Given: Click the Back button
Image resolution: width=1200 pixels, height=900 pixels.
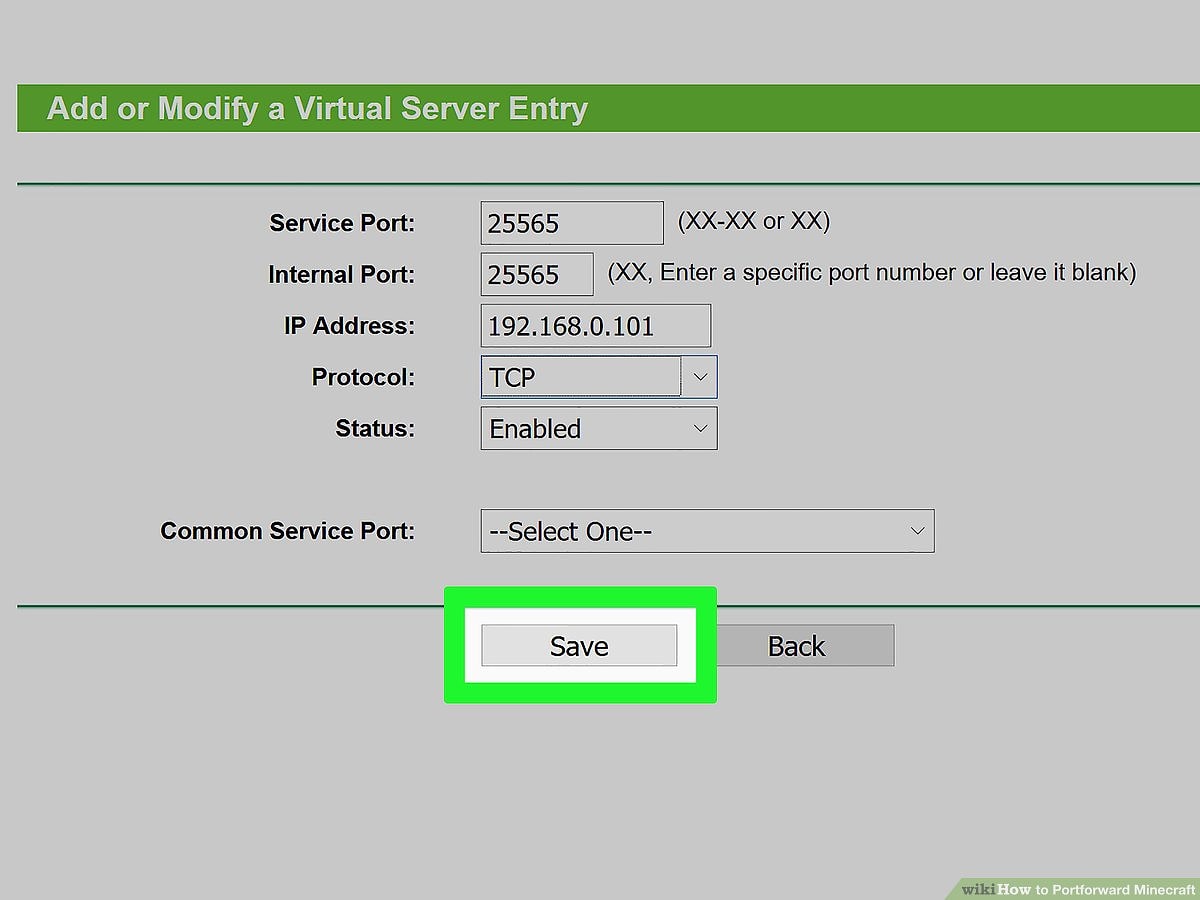Looking at the screenshot, I should click(797, 645).
